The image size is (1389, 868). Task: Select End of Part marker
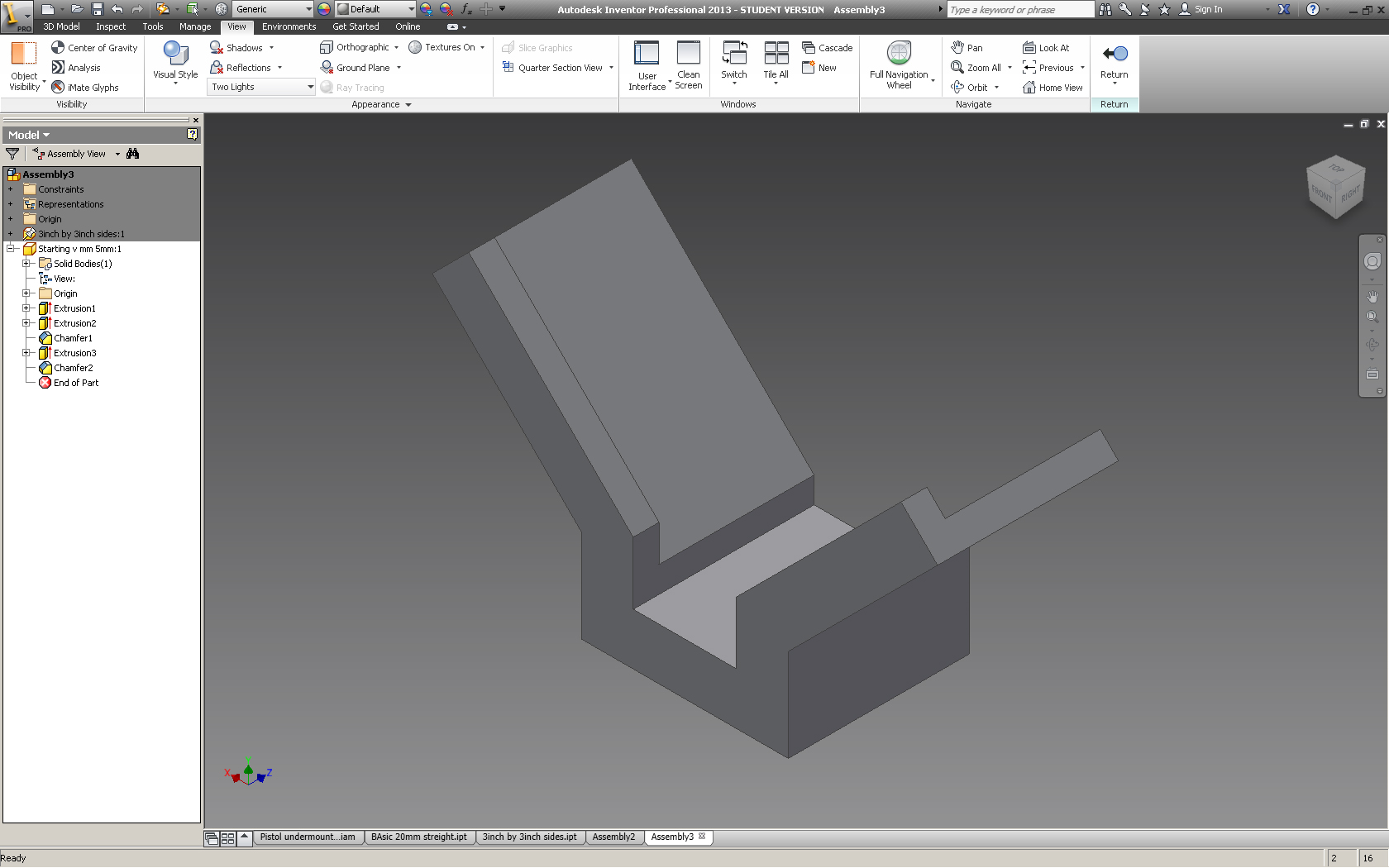[75, 383]
